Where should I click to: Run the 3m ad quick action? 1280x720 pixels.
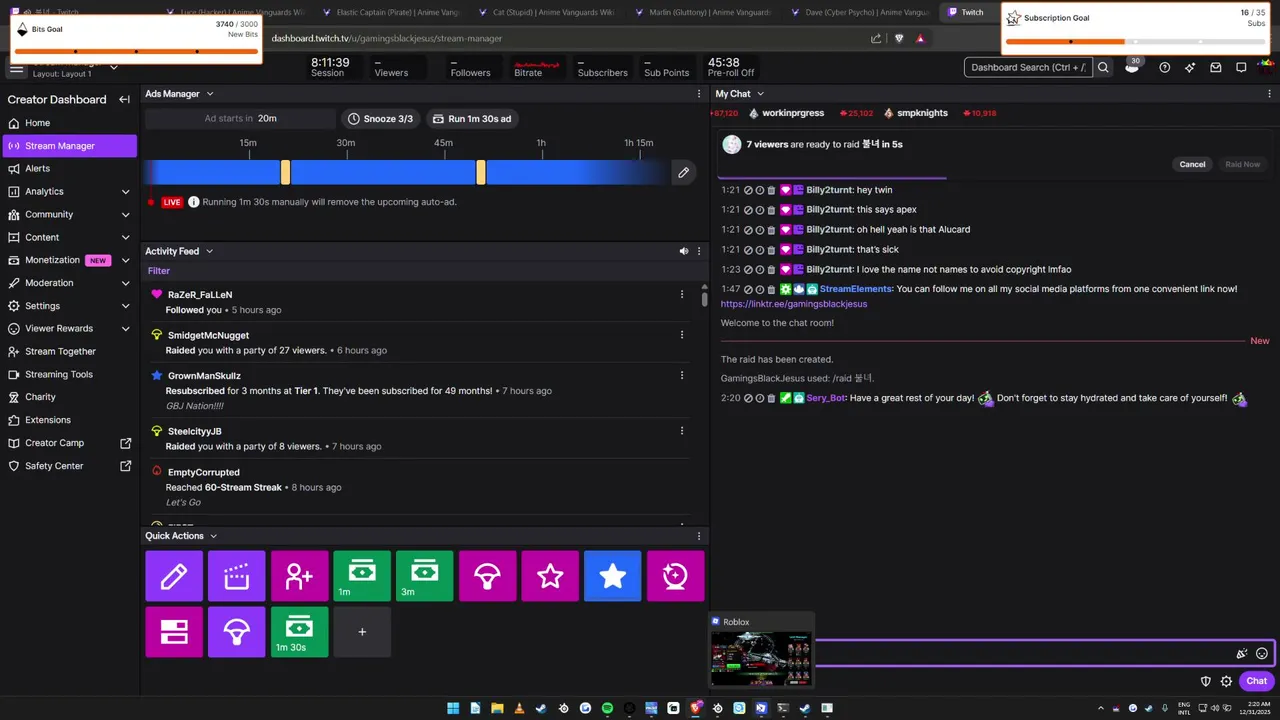(x=425, y=576)
